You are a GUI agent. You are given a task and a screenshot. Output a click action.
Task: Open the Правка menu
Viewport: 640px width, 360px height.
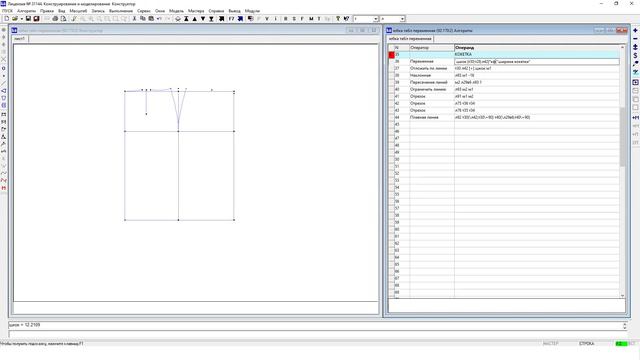point(47,11)
